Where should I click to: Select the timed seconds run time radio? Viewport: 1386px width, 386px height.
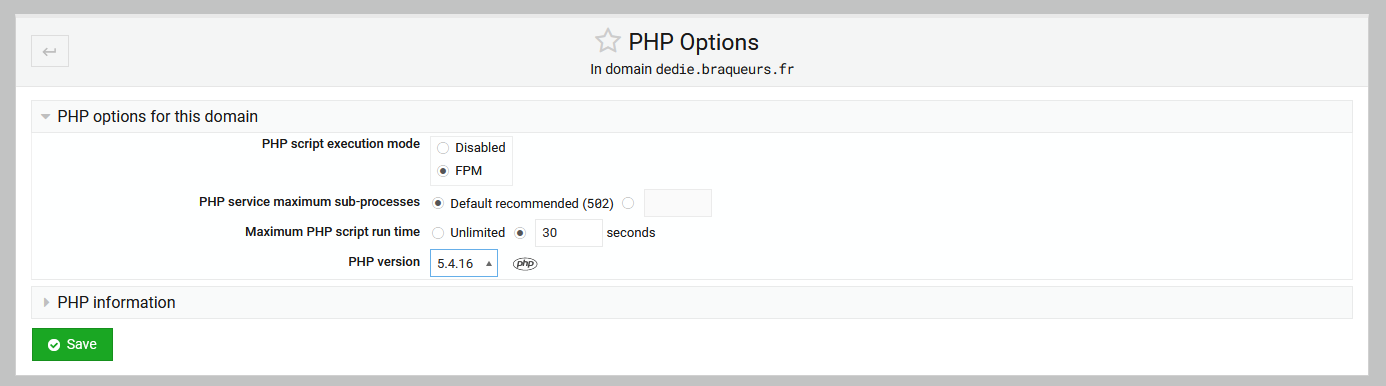[x=520, y=233]
